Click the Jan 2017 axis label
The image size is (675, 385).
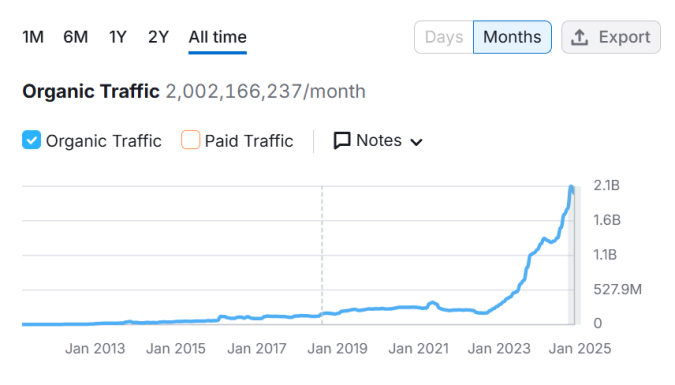click(257, 348)
